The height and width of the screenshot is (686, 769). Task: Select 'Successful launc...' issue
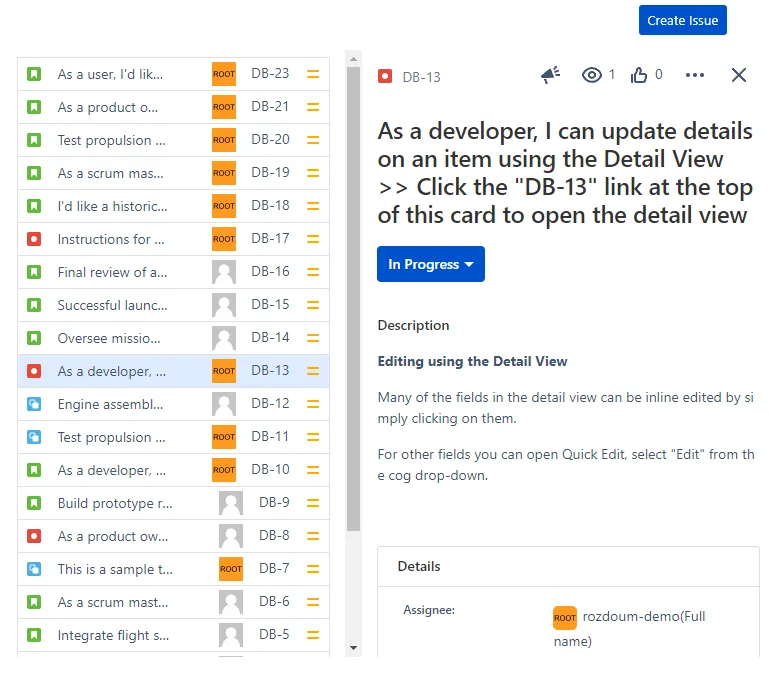click(112, 305)
